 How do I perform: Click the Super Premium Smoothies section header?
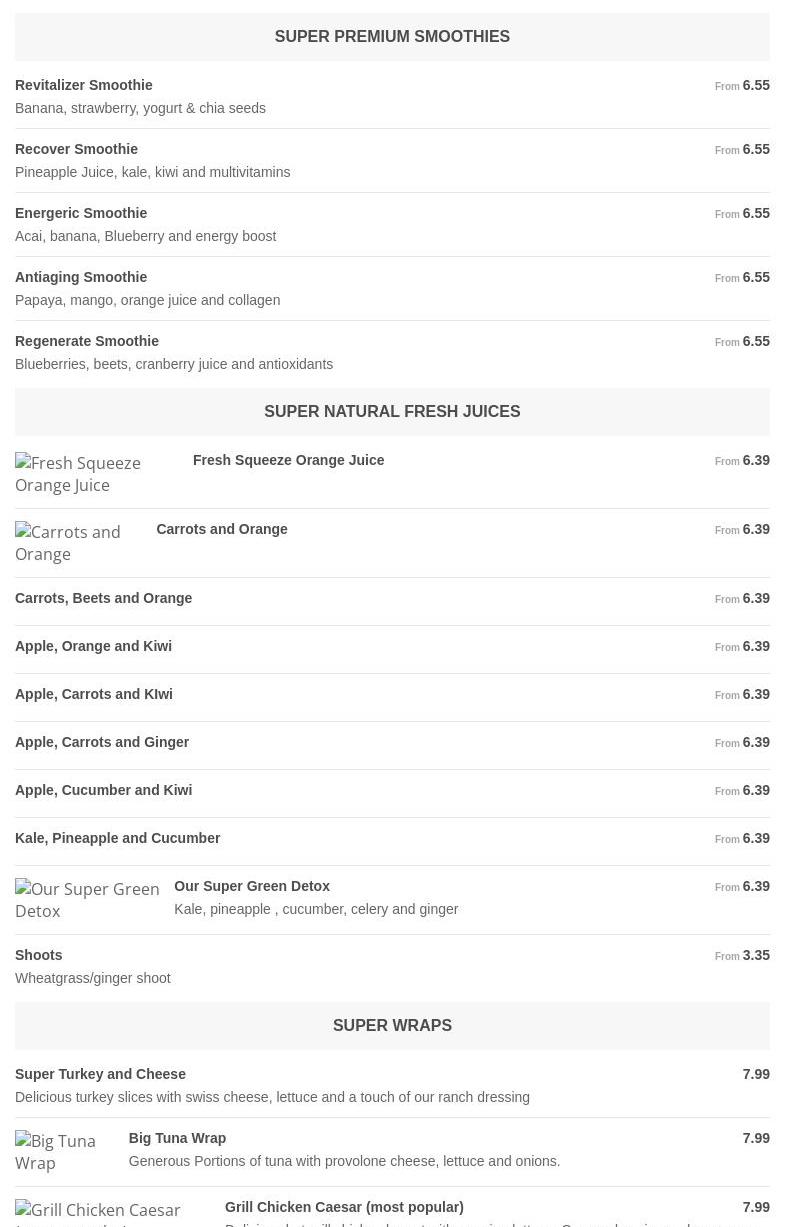click(392, 37)
